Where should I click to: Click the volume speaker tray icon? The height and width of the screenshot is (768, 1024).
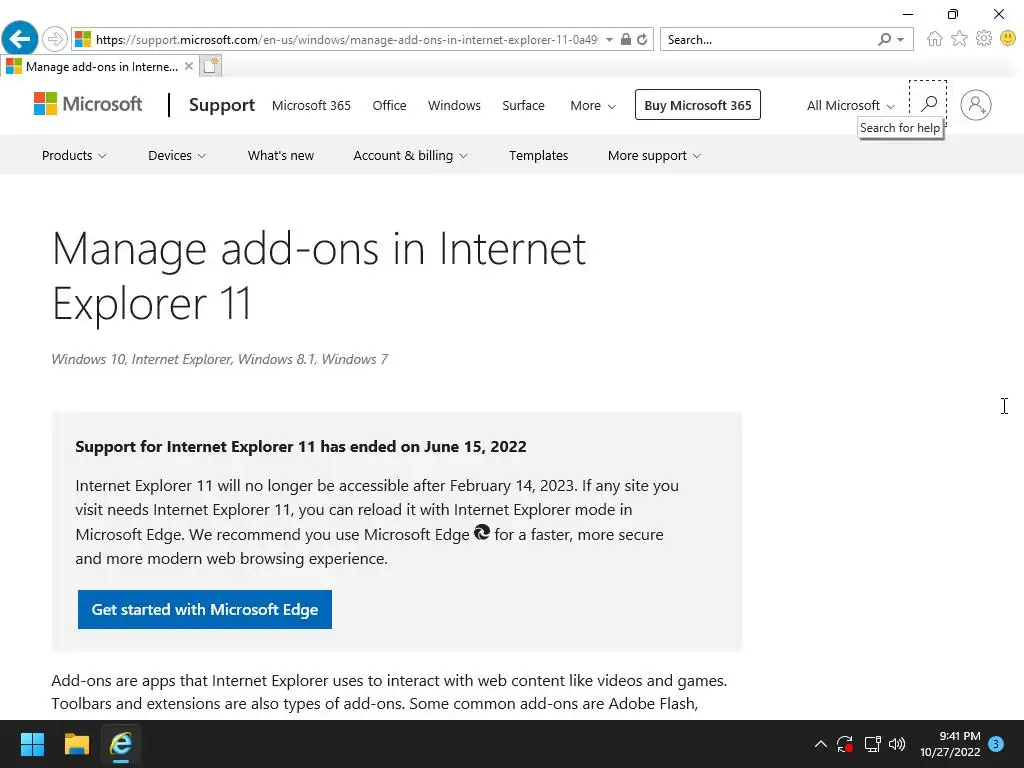pyautogui.click(x=897, y=744)
